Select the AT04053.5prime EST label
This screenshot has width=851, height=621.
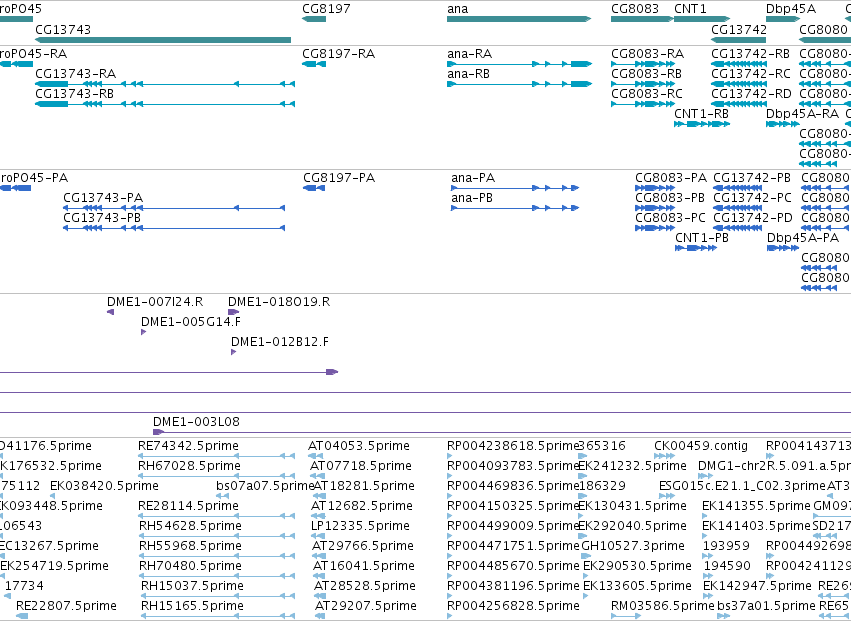click(359, 446)
